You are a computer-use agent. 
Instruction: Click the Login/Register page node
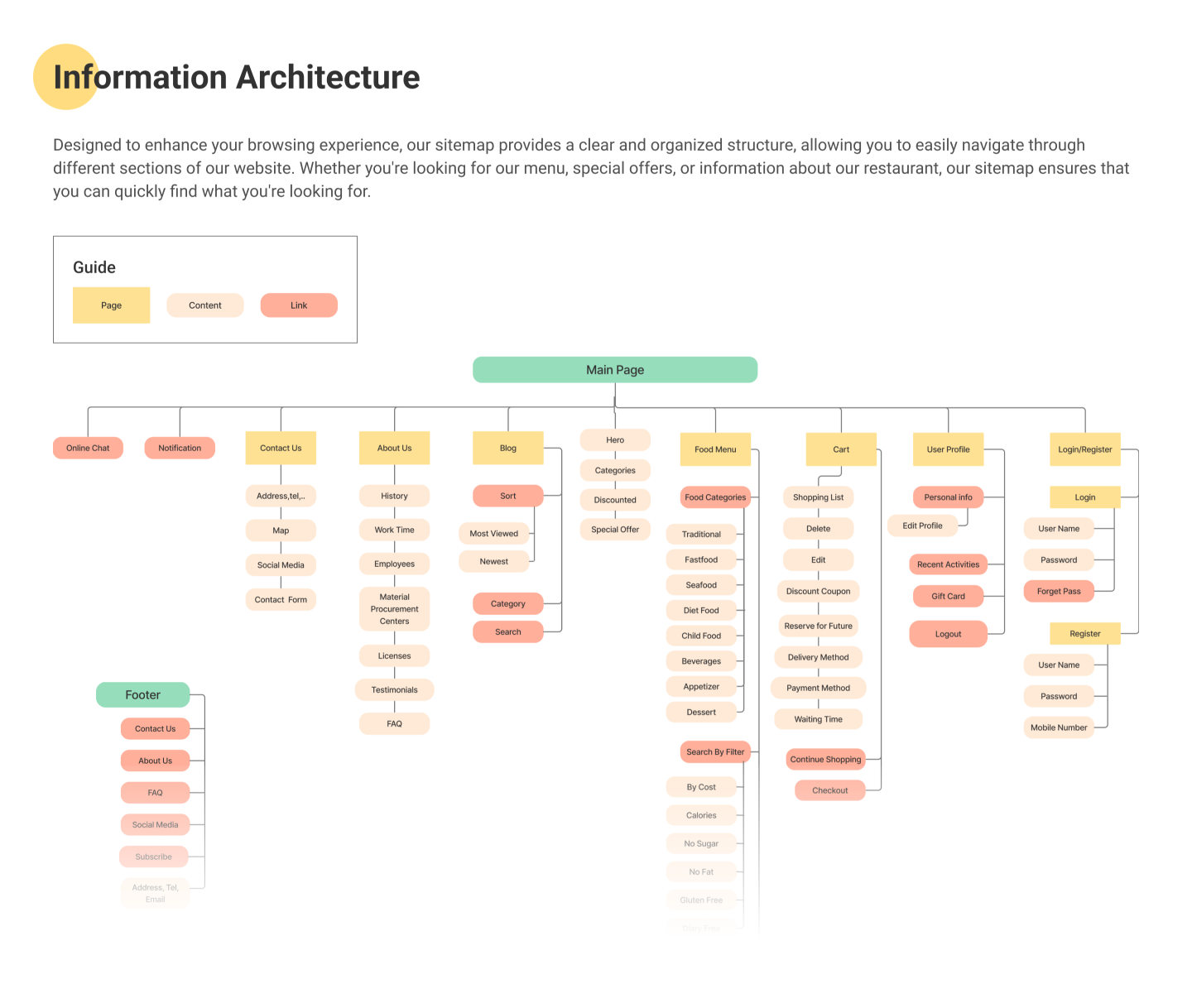(x=1084, y=449)
